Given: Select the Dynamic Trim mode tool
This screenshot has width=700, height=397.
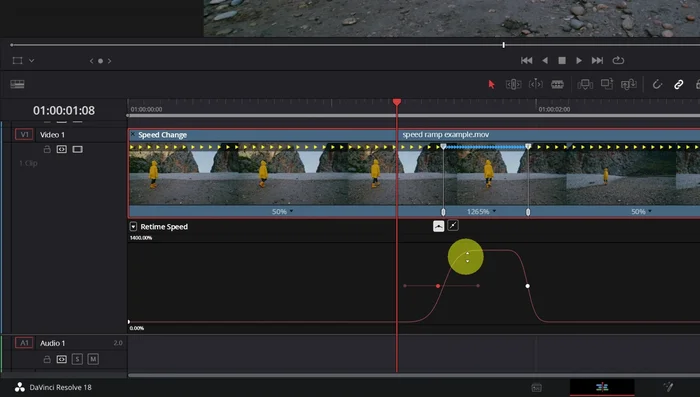Looking at the screenshot, I should coord(535,84).
